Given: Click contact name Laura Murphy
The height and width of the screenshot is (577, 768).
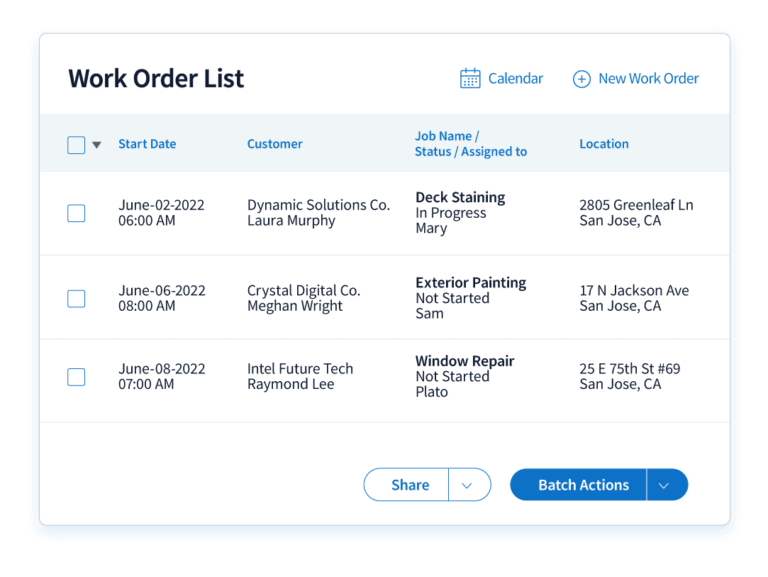Looking at the screenshot, I should tap(291, 220).
